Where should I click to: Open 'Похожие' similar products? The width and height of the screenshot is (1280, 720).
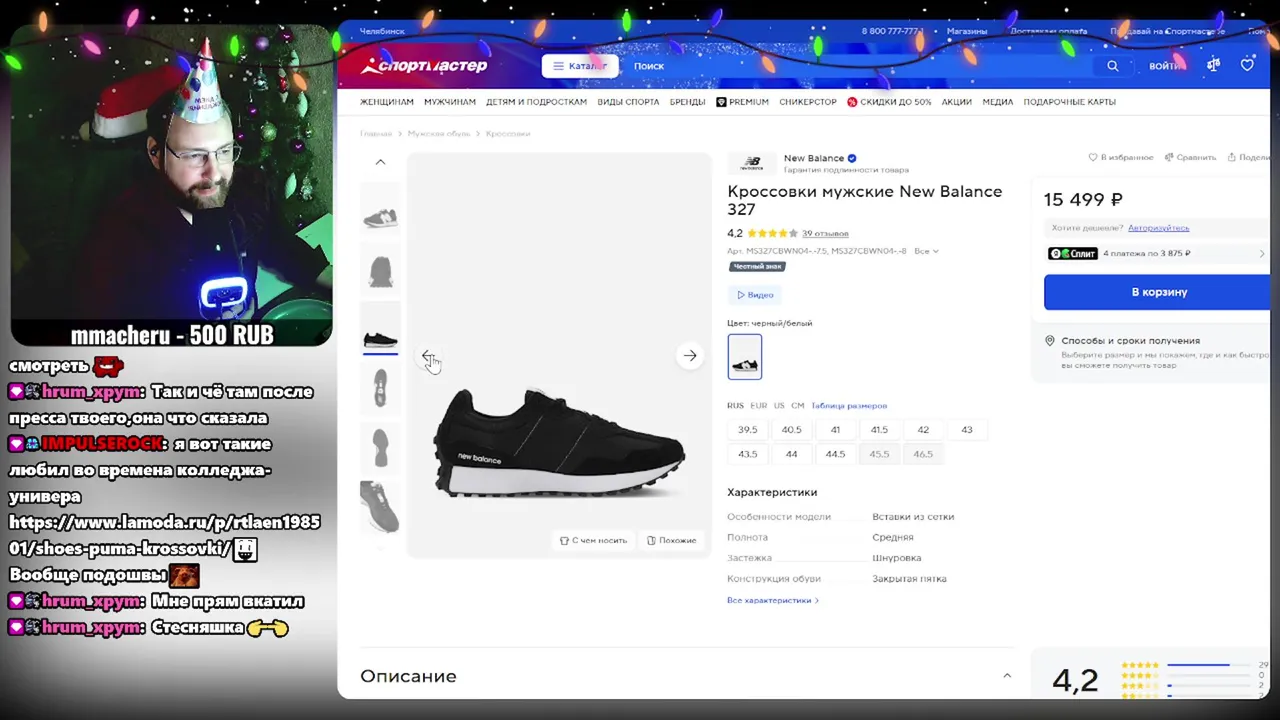click(671, 540)
